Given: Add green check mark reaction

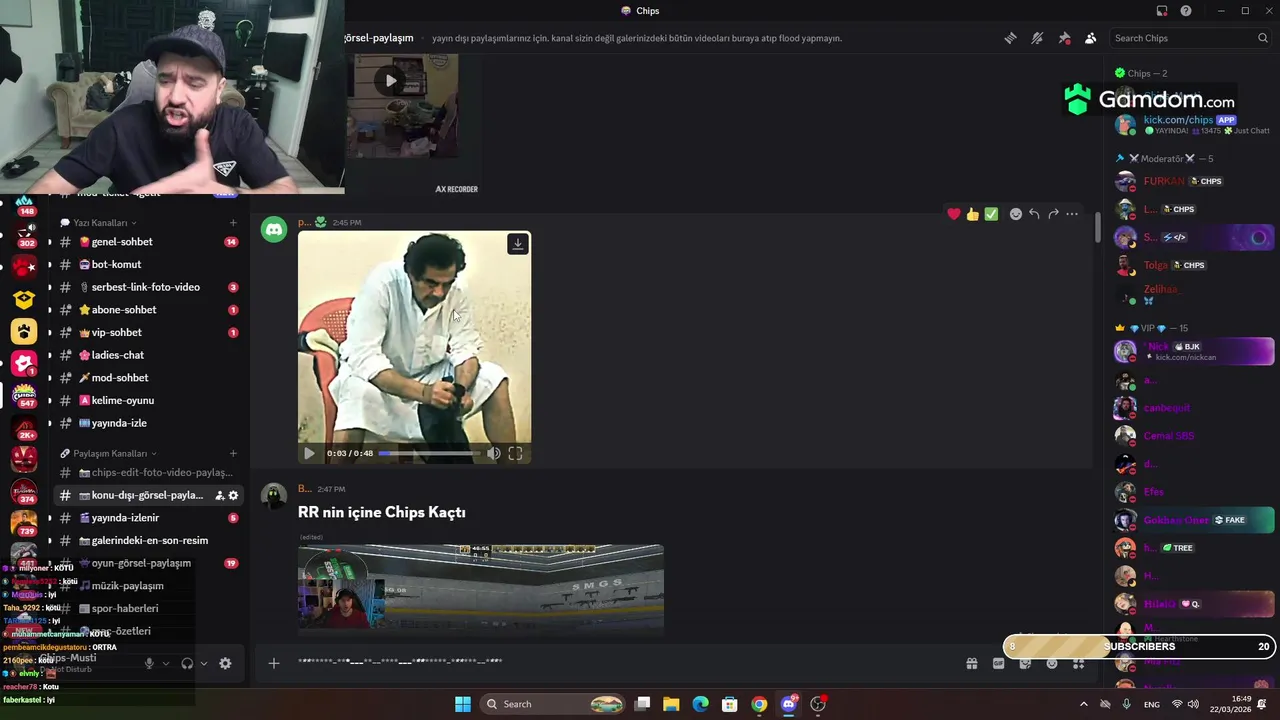Looking at the screenshot, I should pyautogui.click(x=991, y=214).
